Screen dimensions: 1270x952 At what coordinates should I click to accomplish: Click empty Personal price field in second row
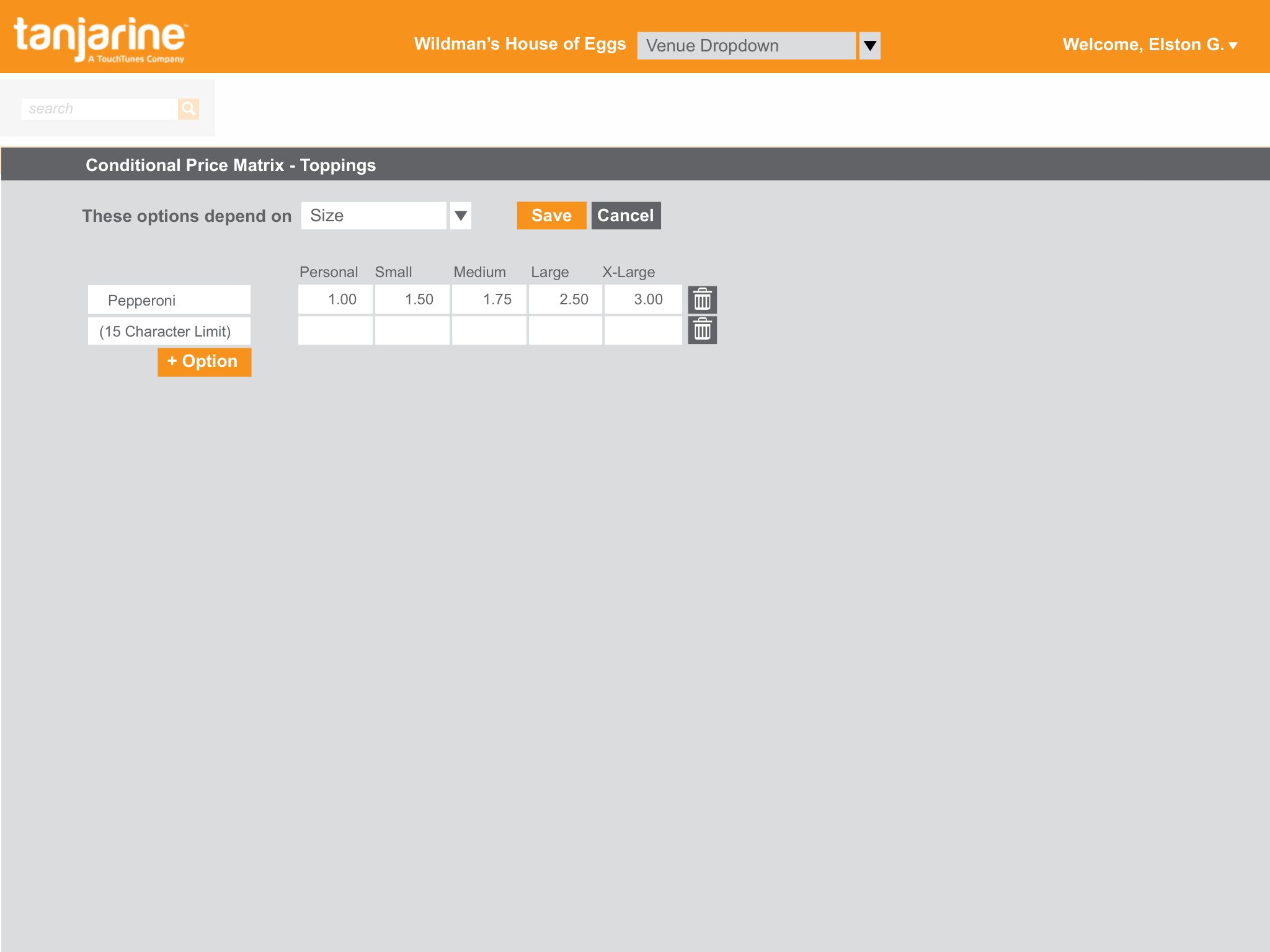335,330
